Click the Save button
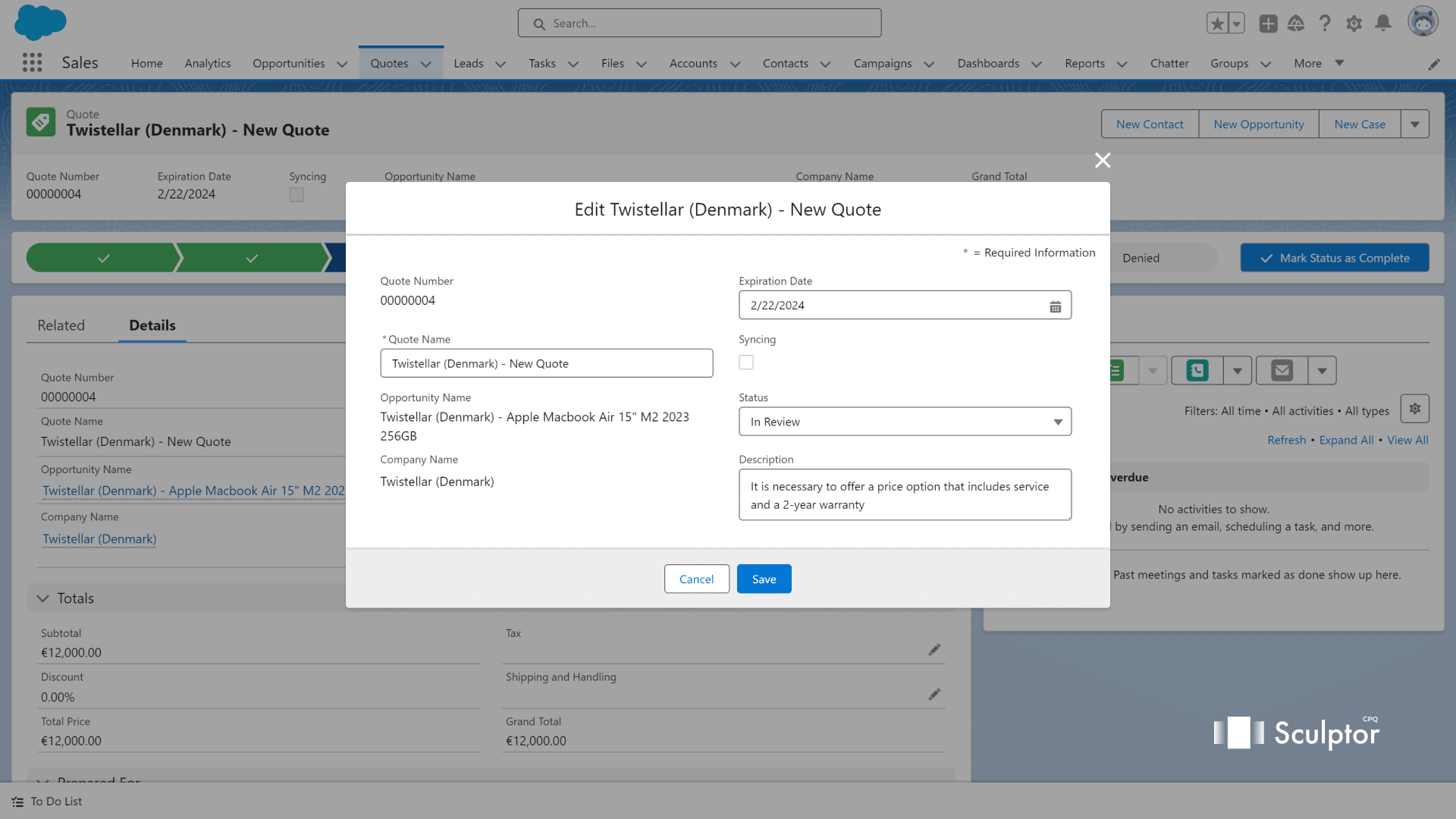Screen dimensions: 1456x819 (764, 579)
